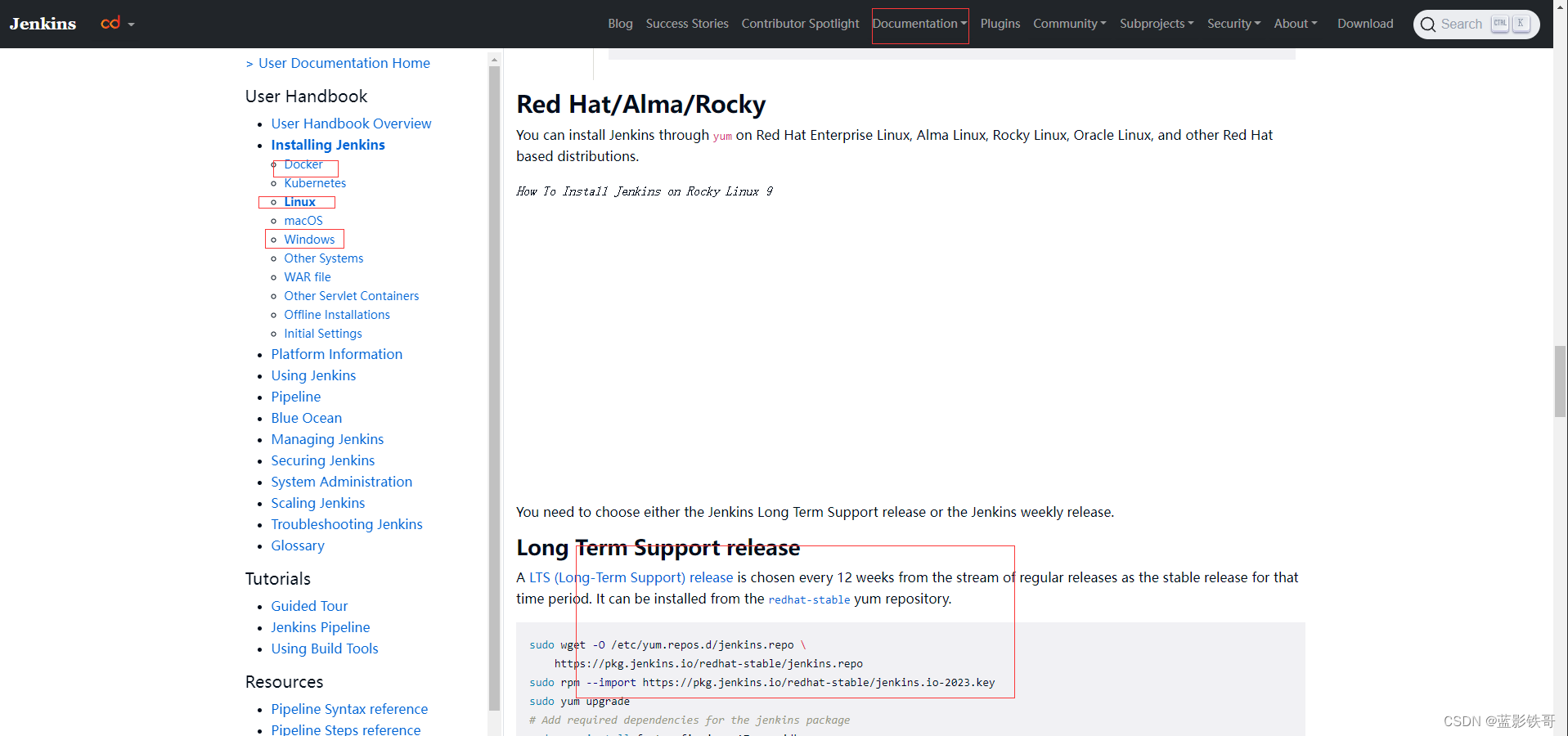
Task: Open the Glossary
Action: point(298,545)
